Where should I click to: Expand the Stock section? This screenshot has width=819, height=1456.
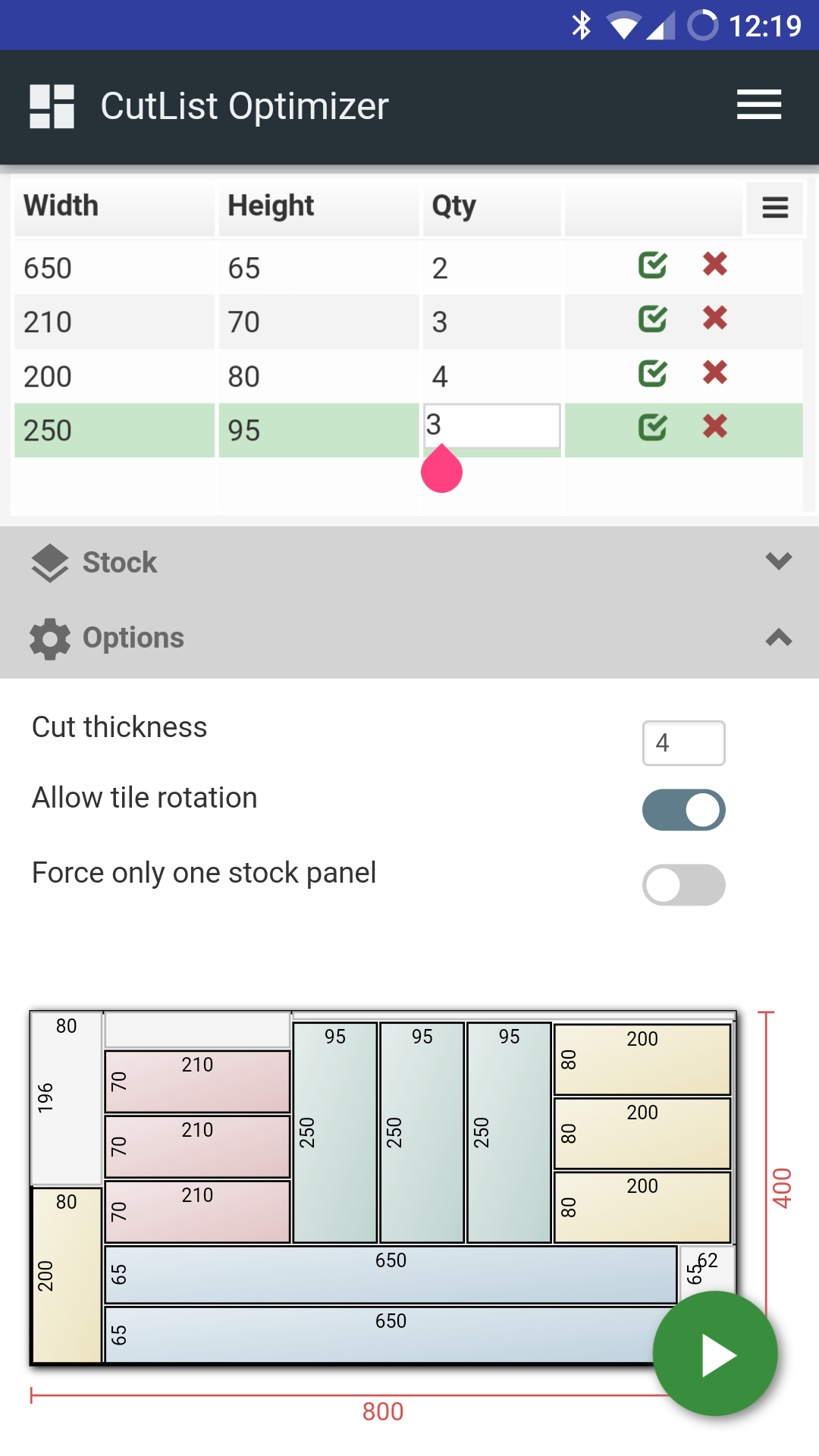click(x=778, y=562)
